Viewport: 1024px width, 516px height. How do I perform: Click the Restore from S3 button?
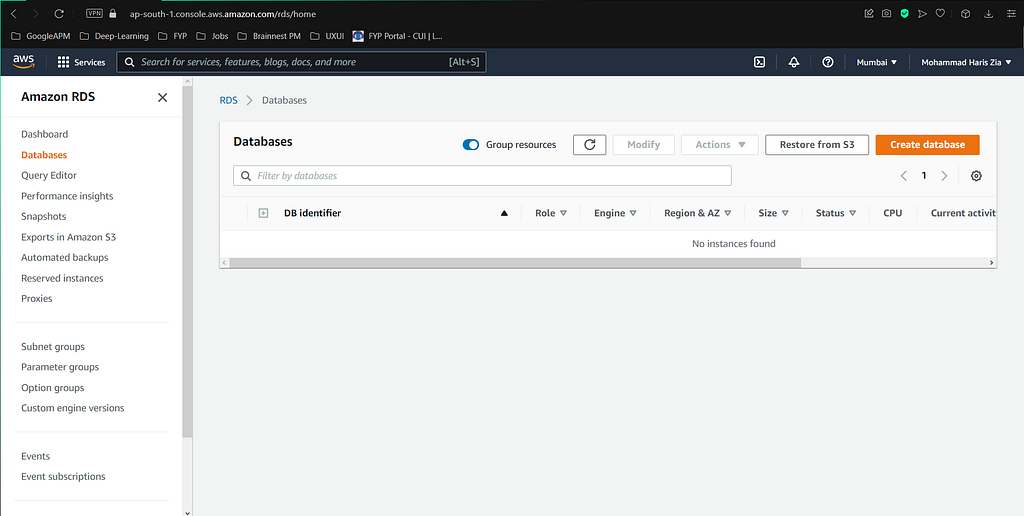[817, 144]
